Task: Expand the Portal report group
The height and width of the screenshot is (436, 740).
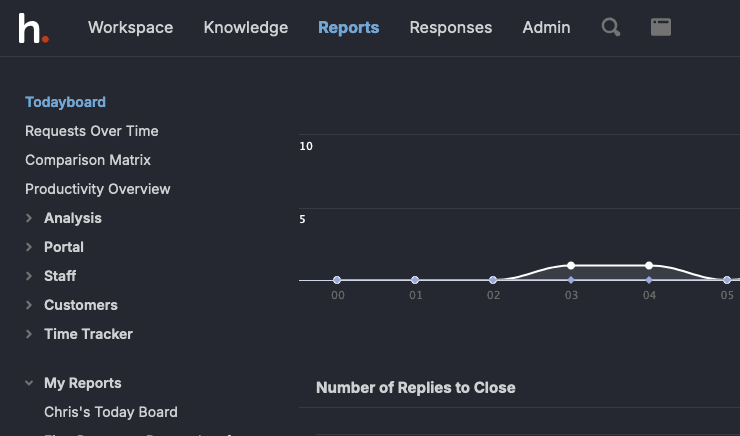Action: pyautogui.click(x=63, y=247)
